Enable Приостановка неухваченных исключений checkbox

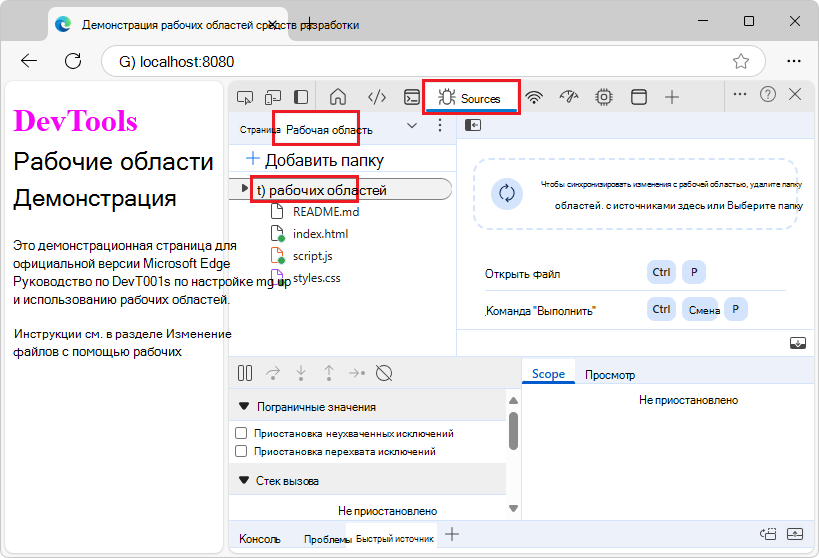(x=241, y=433)
